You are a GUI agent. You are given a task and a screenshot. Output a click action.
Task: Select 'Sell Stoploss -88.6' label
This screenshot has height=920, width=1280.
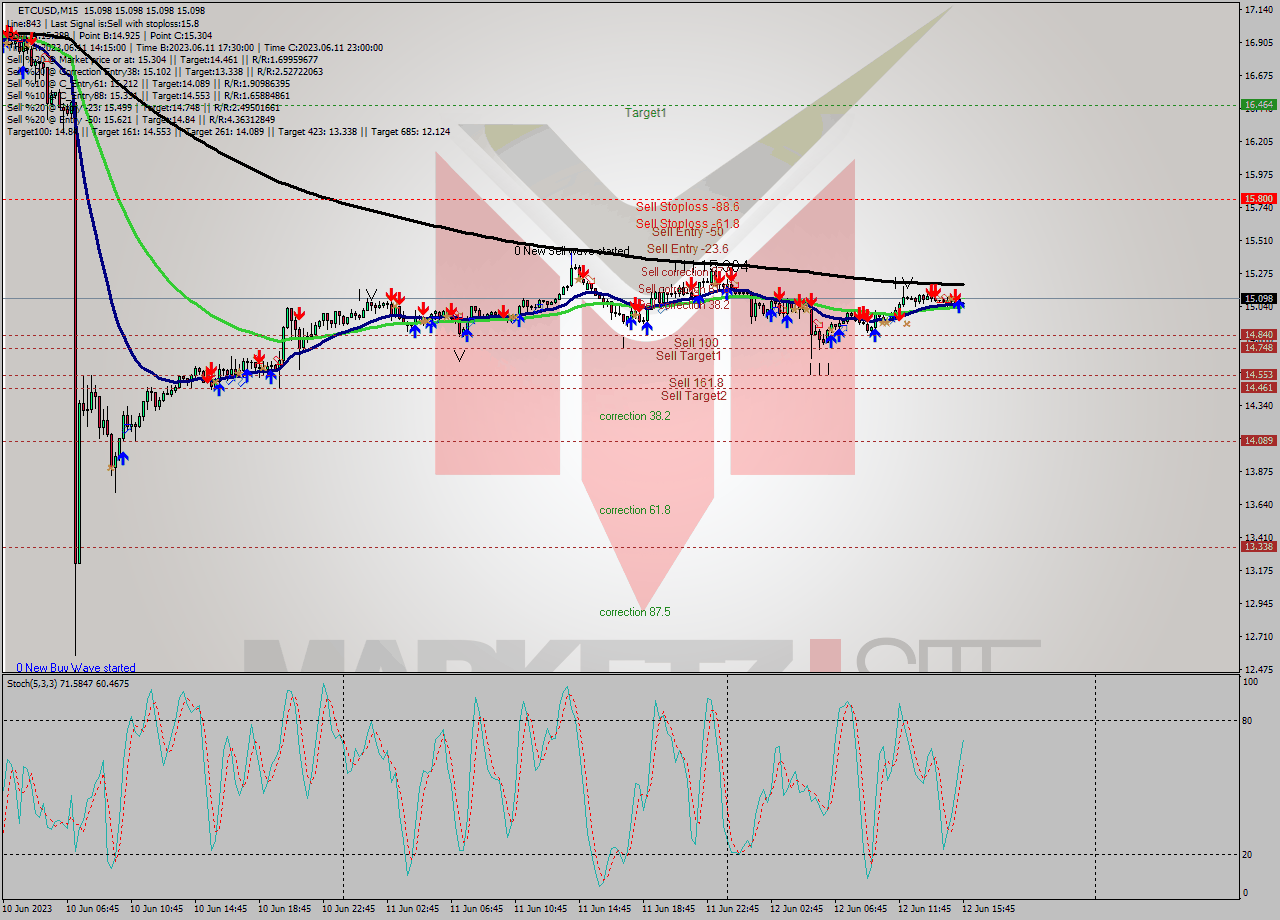click(x=688, y=206)
